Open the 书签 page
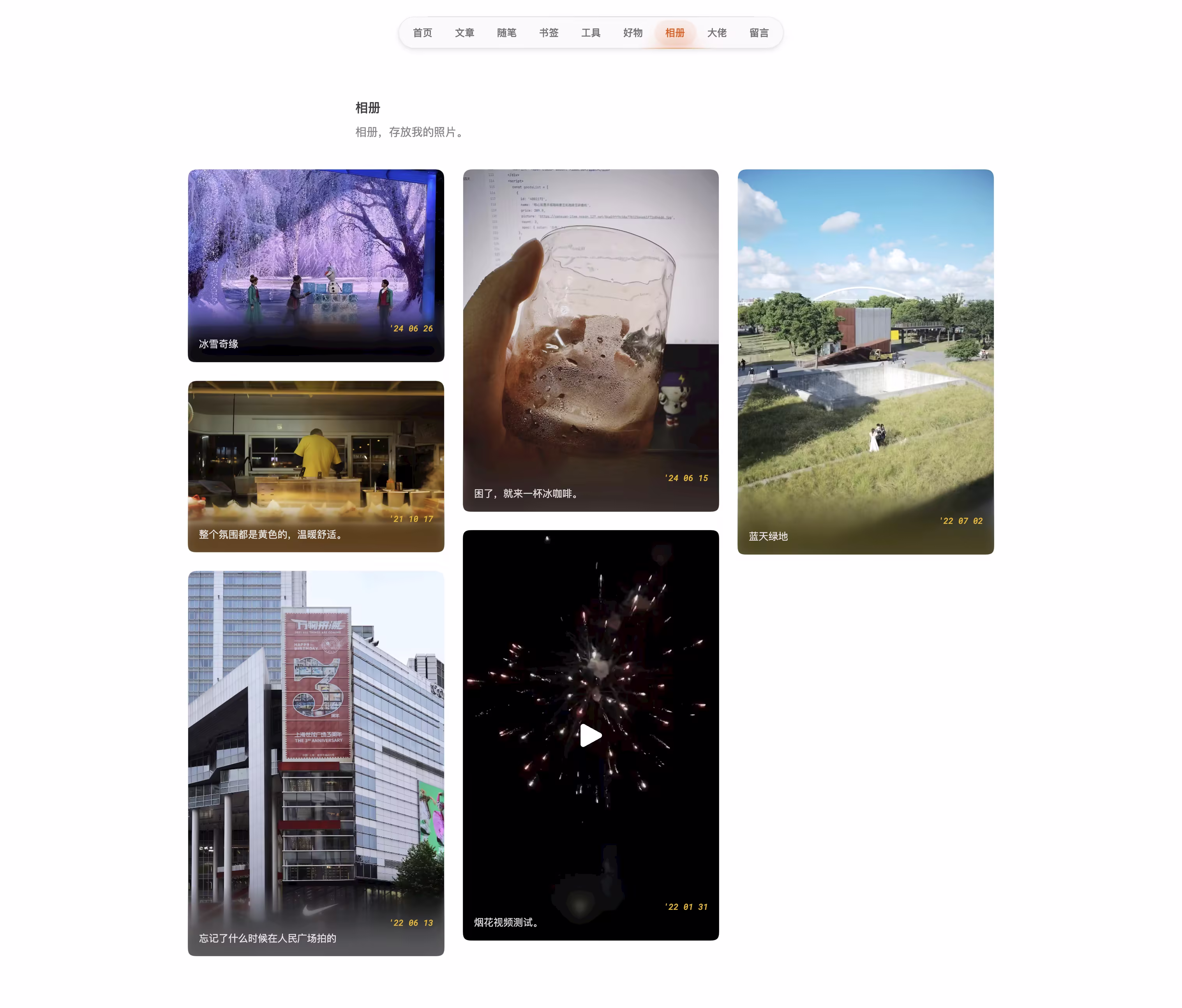Screen dimensions: 1182x1008 (548, 32)
